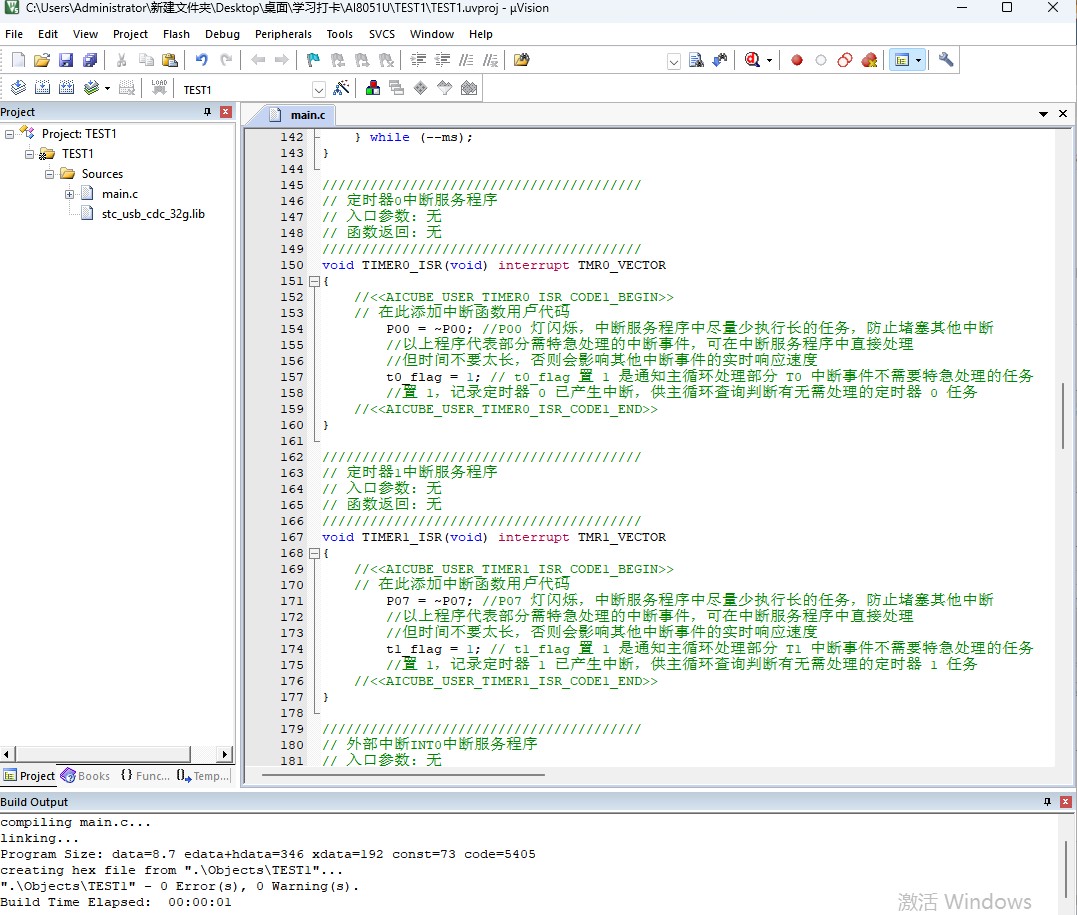Click the Copy icon in the toolbar
1077x915 pixels.
(x=146, y=60)
